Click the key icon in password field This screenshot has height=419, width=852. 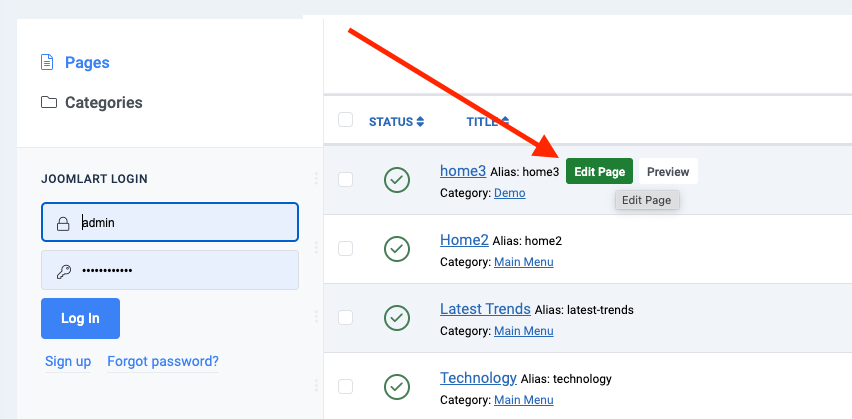[62, 270]
